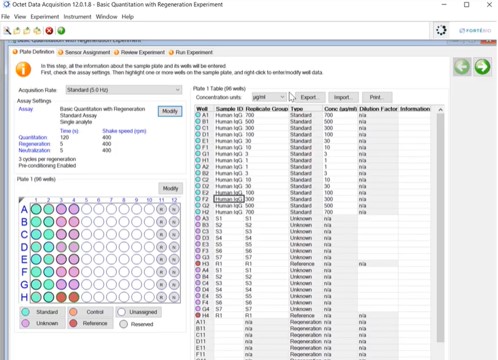Click the red stop icon in toolbar
Screen dimensions: 498x360
point(49,31)
